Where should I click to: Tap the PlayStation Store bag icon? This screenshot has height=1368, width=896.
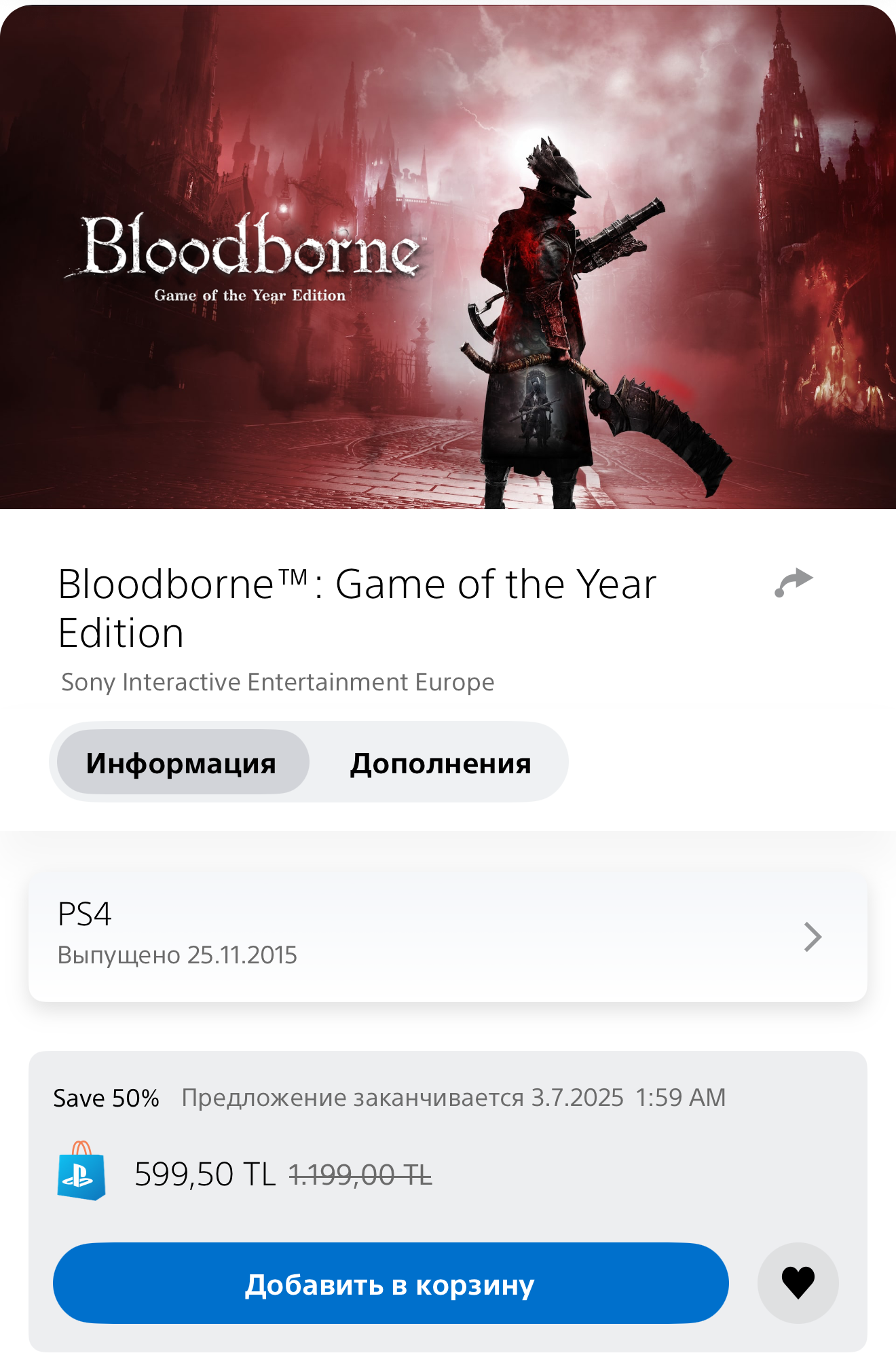(81, 1171)
